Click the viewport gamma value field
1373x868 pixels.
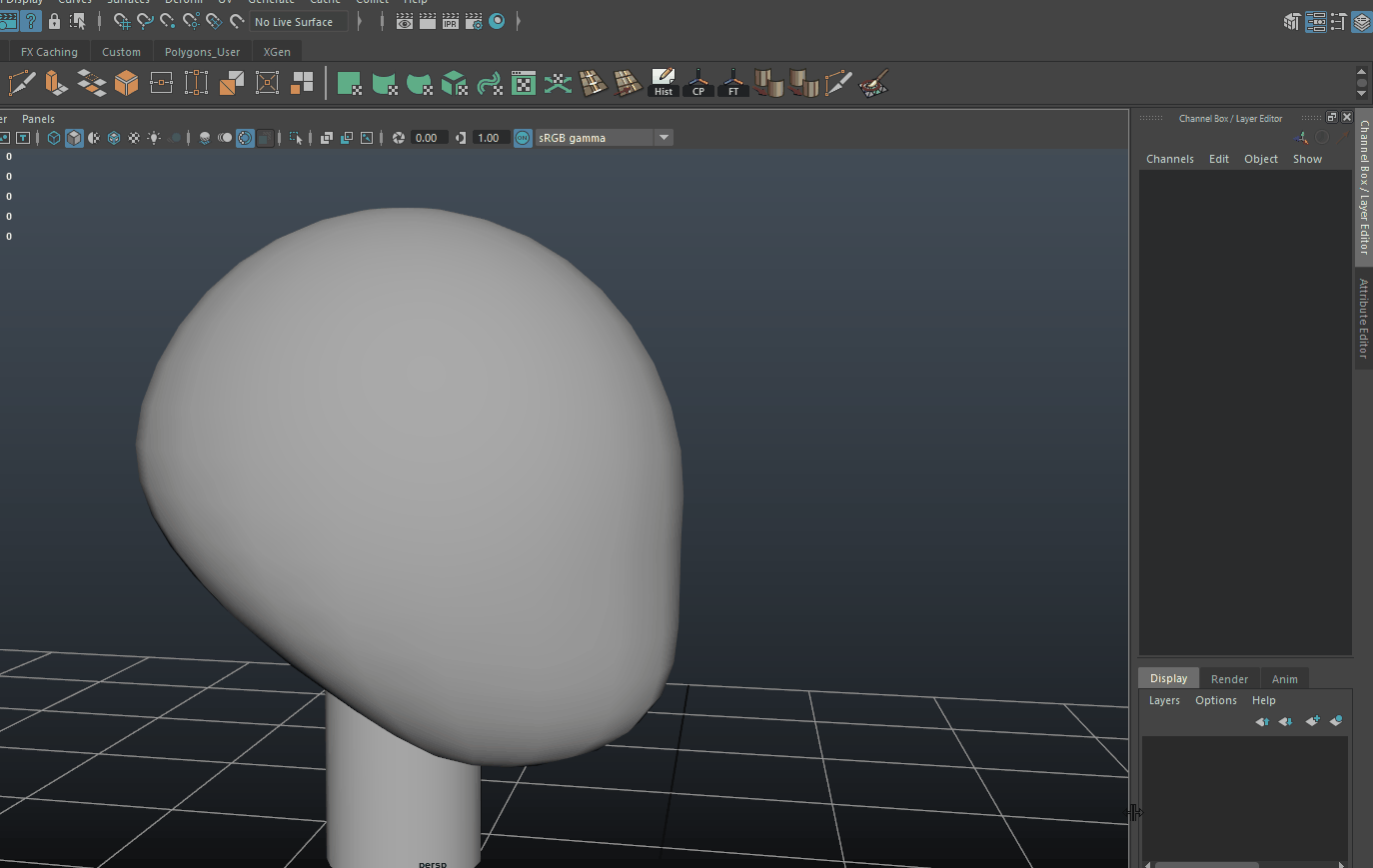pos(490,138)
